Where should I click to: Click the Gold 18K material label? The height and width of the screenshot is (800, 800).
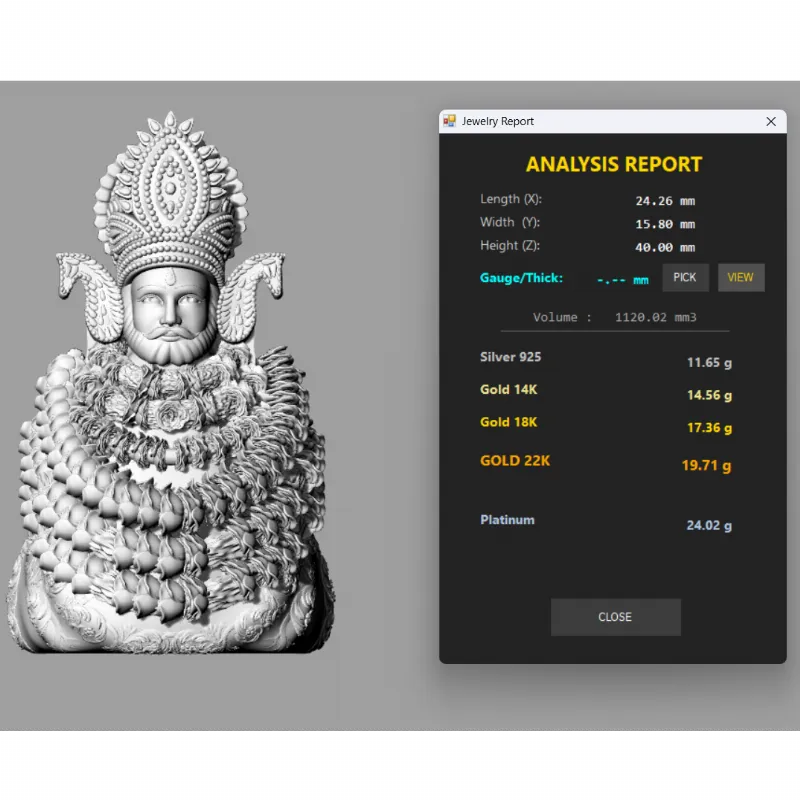point(508,422)
